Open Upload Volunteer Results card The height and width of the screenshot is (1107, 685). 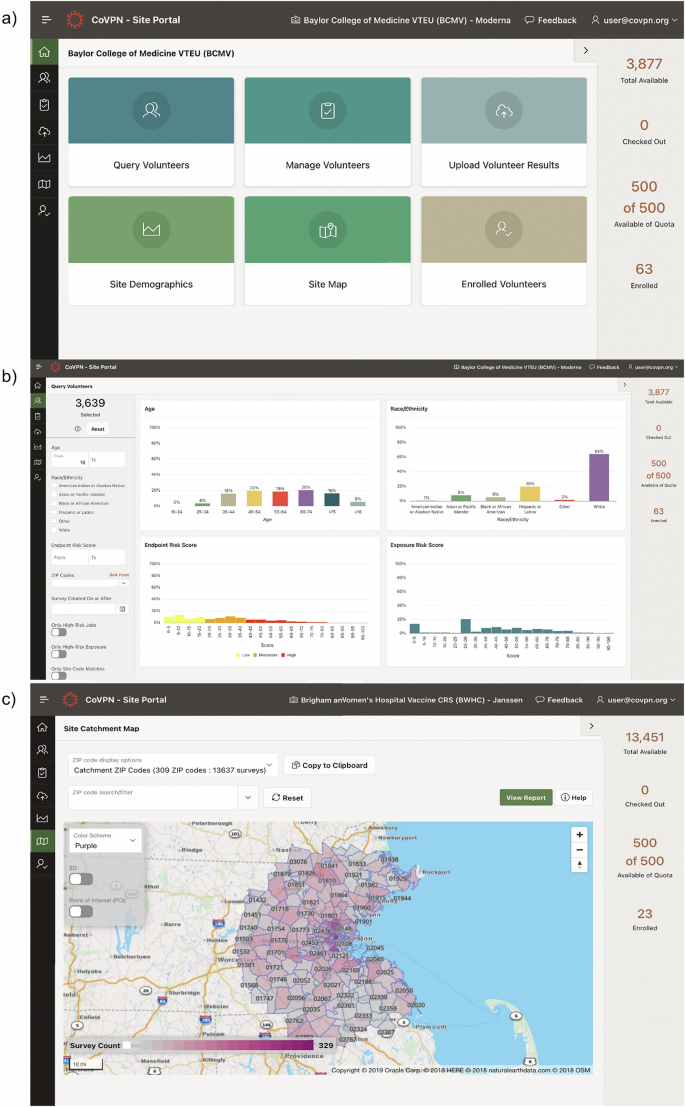coord(504,131)
